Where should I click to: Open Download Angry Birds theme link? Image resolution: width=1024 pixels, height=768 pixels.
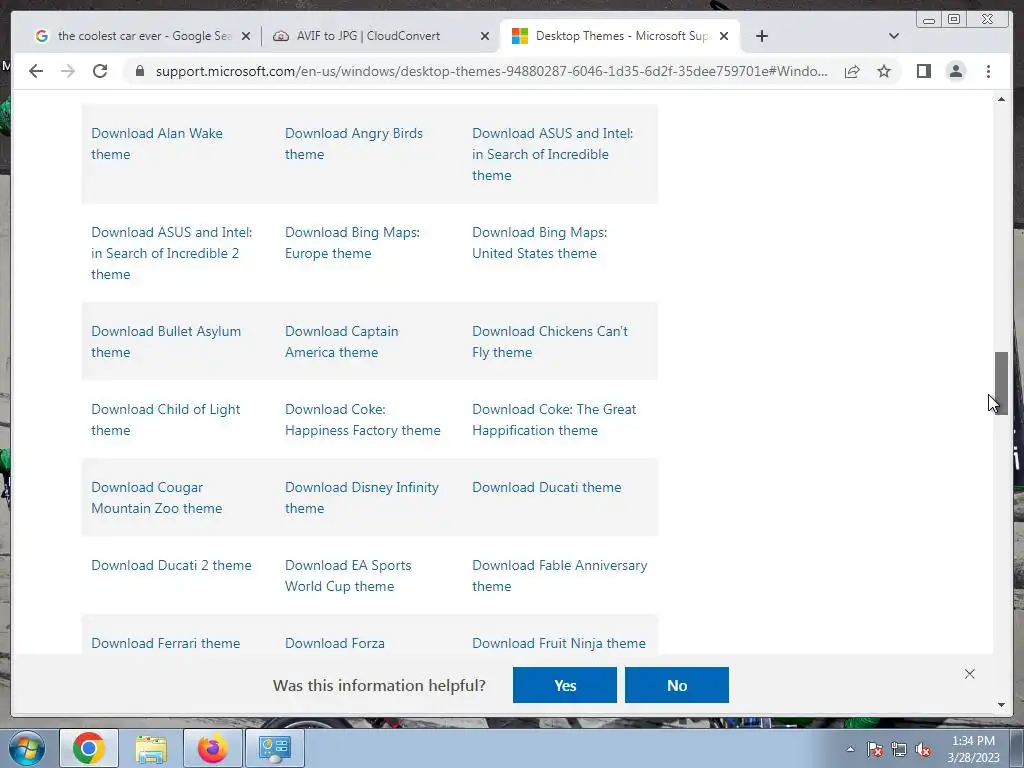pos(353,144)
